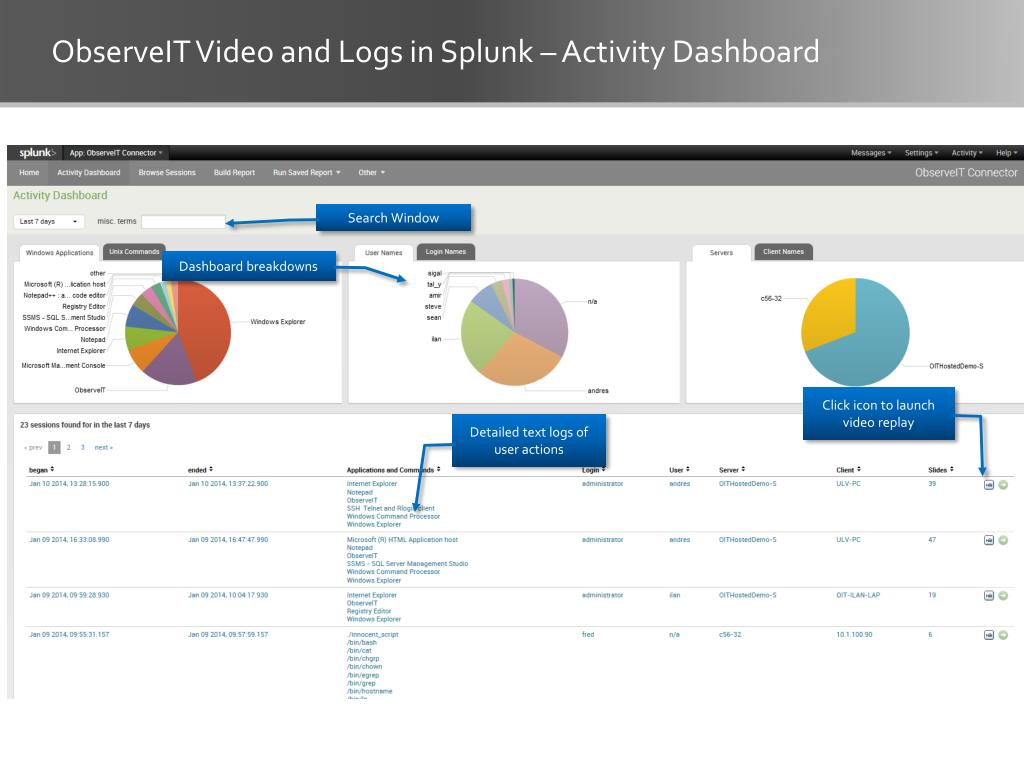Switch to the Unix Commands tab
This screenshot has width=1024, height=768.
coord(134,252)
